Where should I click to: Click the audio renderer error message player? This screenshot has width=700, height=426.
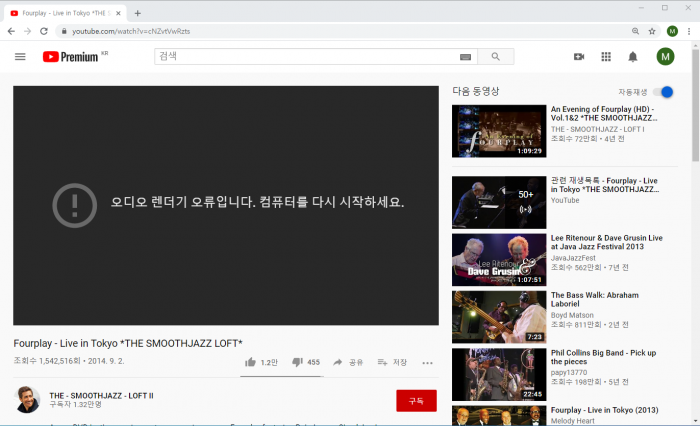[226, 205]
